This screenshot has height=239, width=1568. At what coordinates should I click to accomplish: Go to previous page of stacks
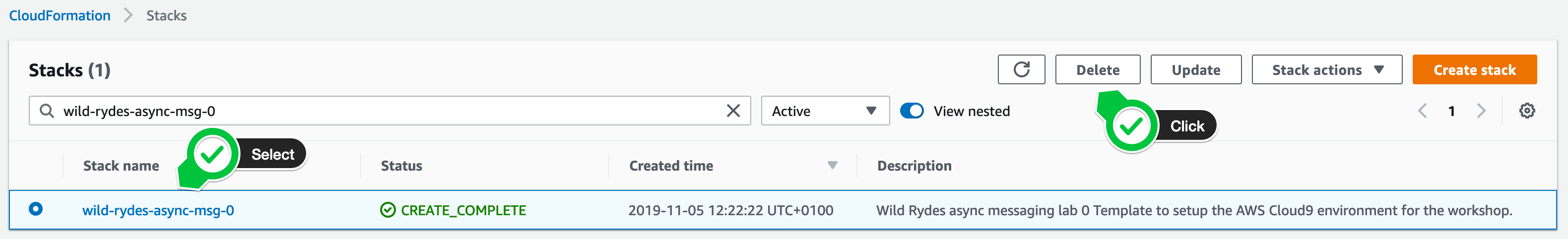[x=1423, y=111]
